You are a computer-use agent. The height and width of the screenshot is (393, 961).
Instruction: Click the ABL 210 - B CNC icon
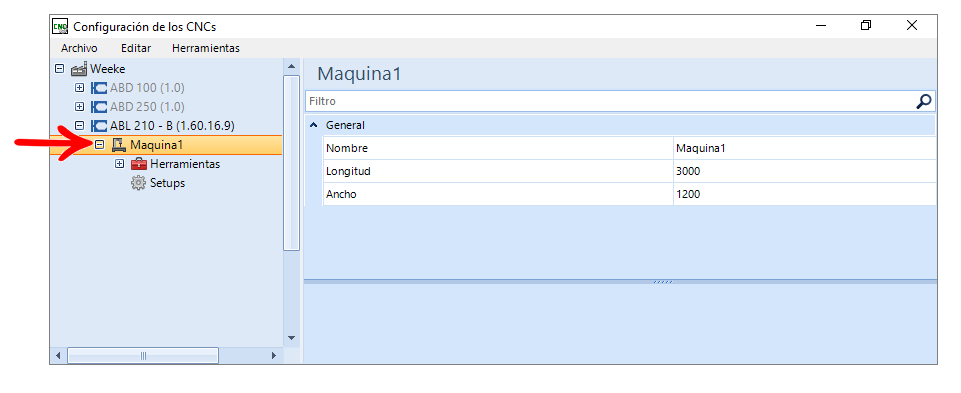click(99, 126)
